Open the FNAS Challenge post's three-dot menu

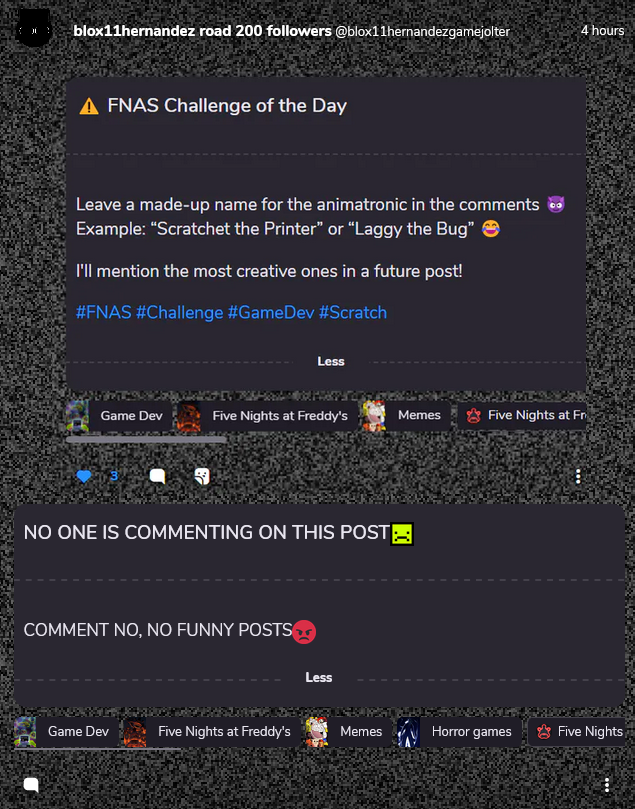click(x=578, y=476)
